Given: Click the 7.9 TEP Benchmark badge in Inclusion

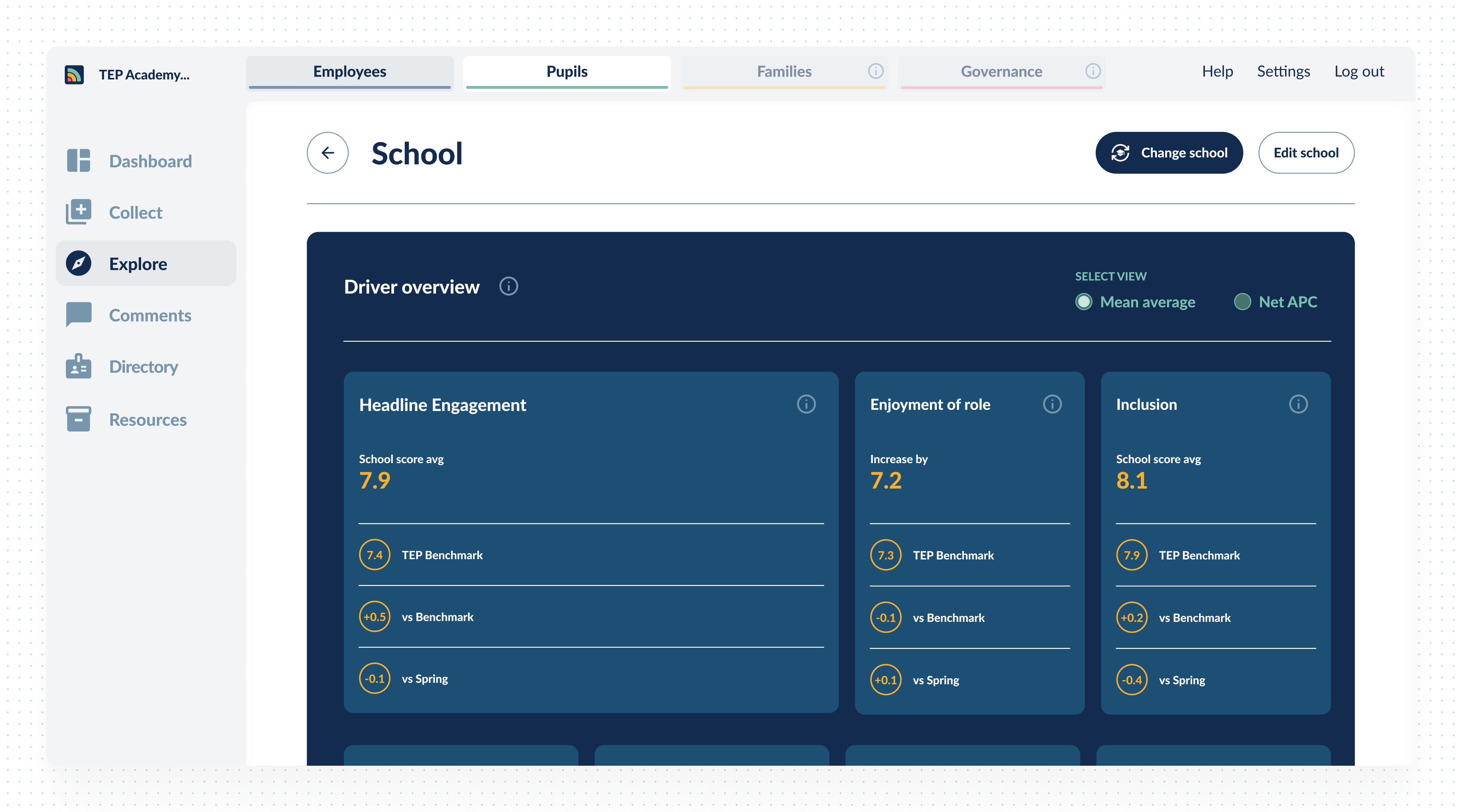Looking at the screenshot, I should (x=1132, y=555).
